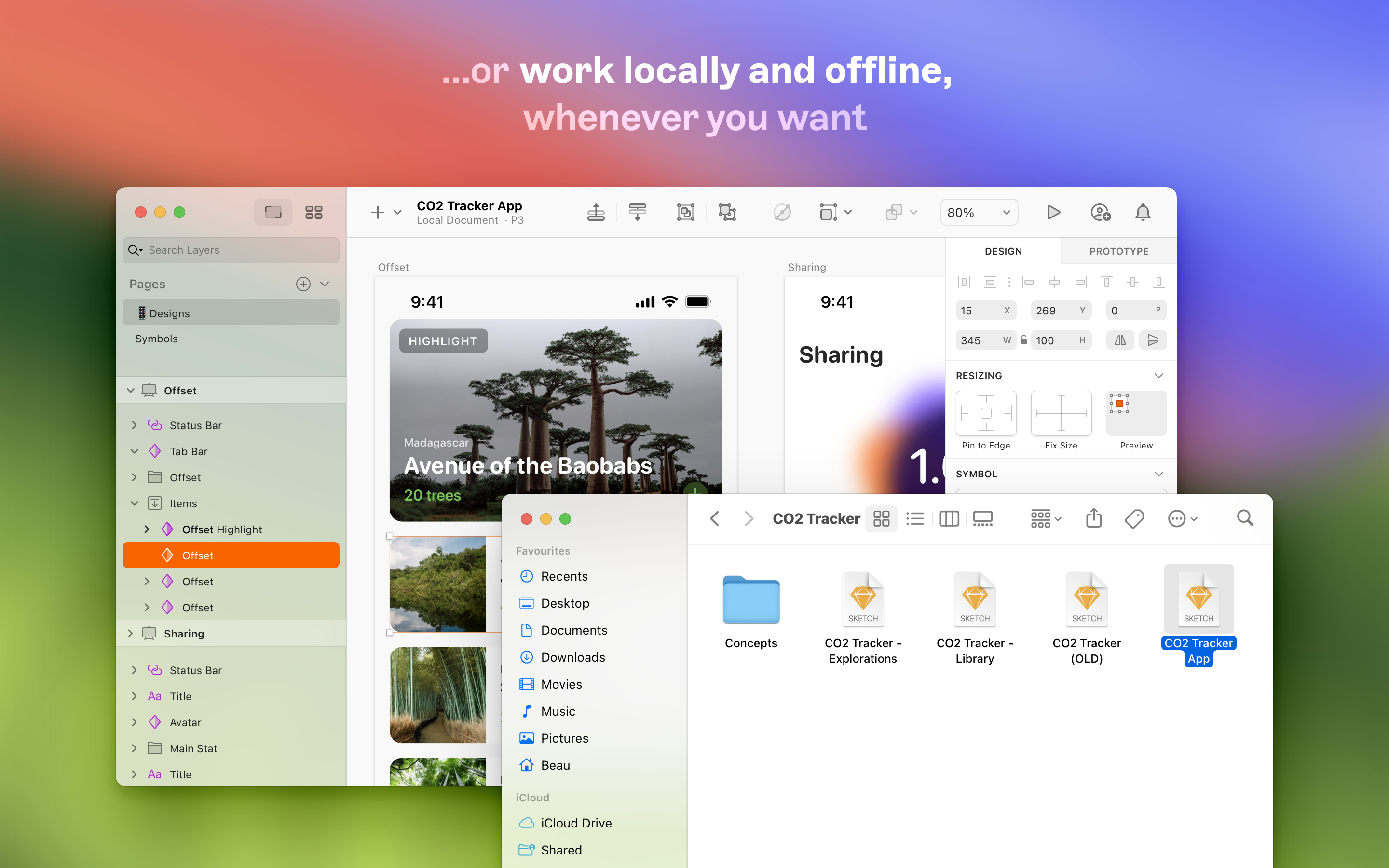
Task: Open Downloads in Finder sidebar
Action: [572, 657]
